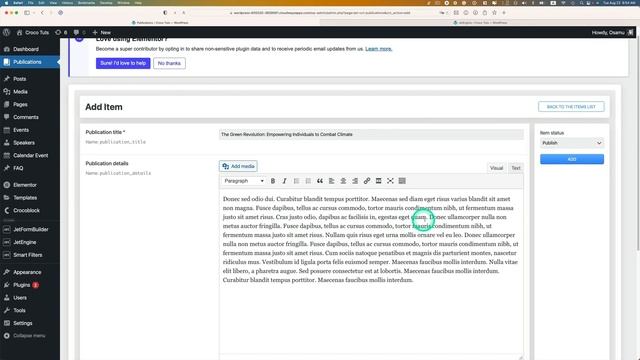
Task: Open the Howdy, Osamu account menu
Action: pyautogui.click(x=612, y=32)
